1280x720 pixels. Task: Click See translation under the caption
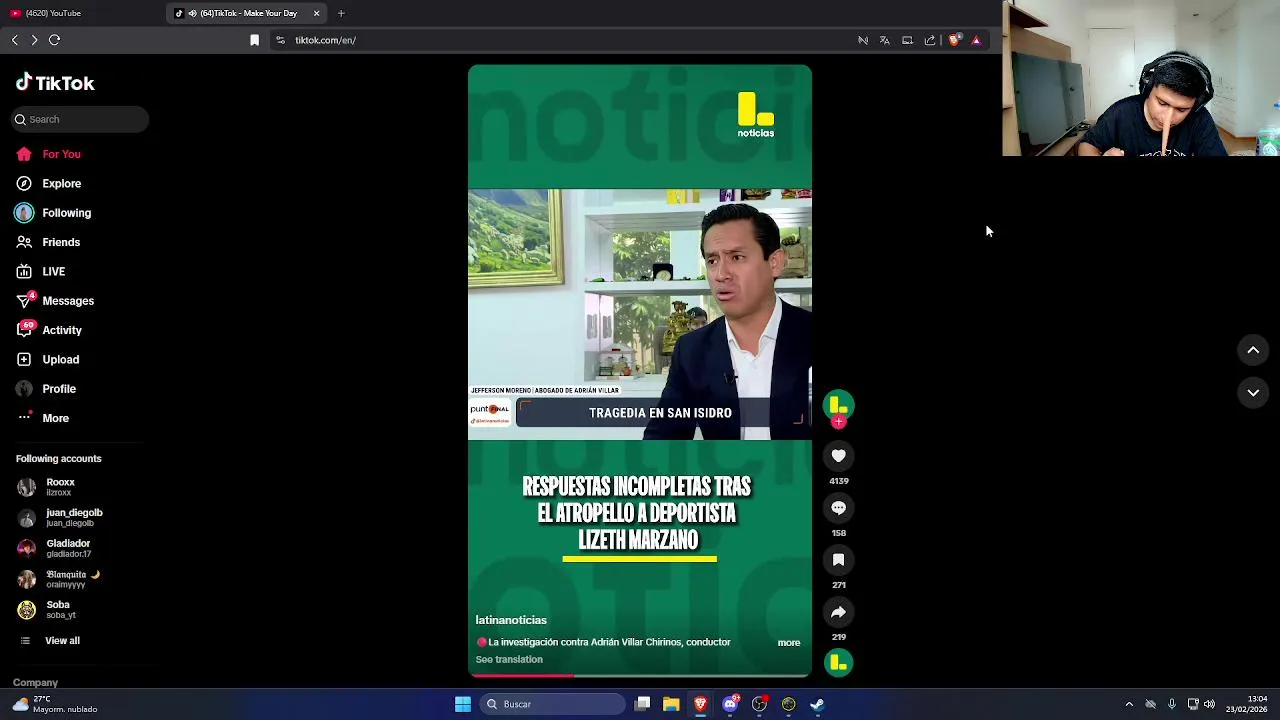[x=509, y=660]
